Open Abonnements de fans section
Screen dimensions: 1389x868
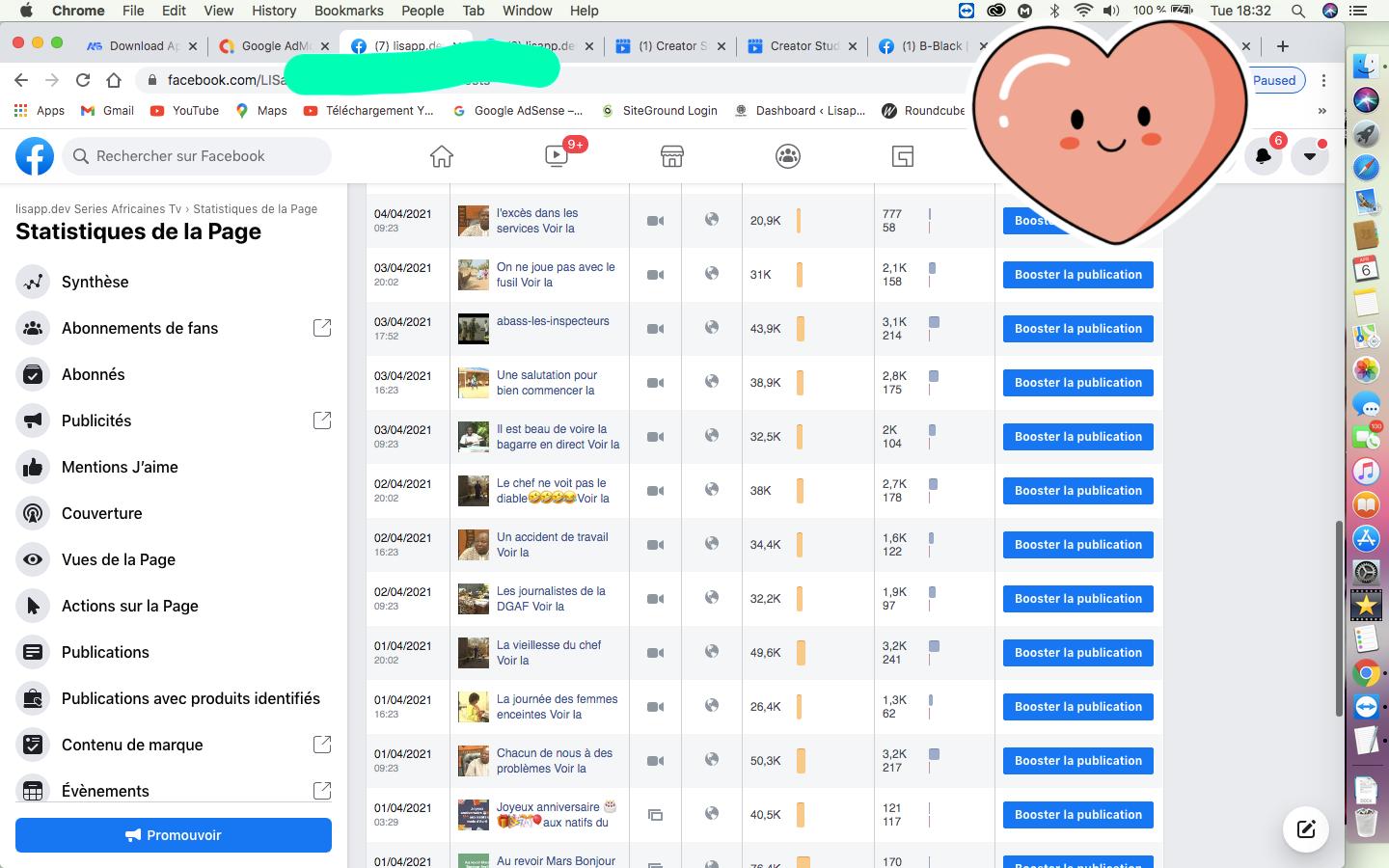coord(174,328)
